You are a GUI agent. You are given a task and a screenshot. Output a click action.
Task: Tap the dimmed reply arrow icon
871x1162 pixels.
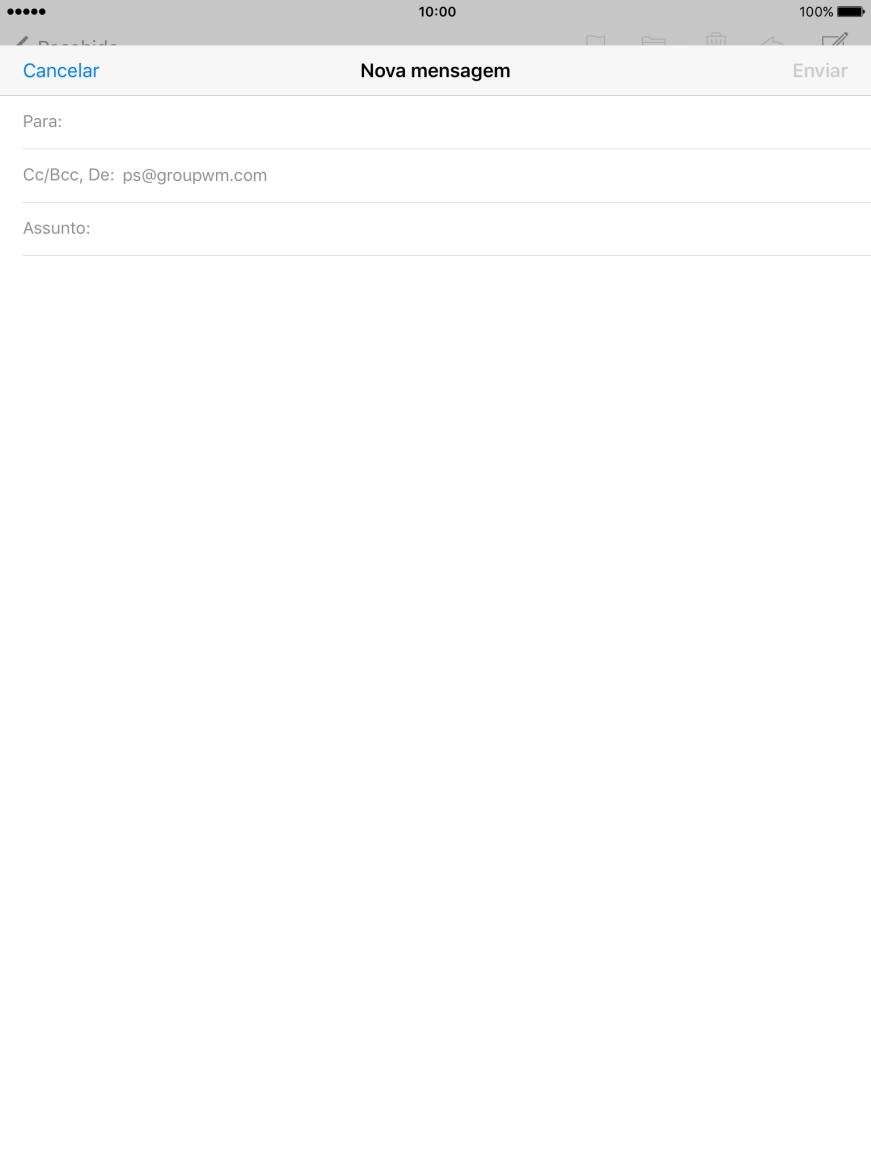(772, 41)
